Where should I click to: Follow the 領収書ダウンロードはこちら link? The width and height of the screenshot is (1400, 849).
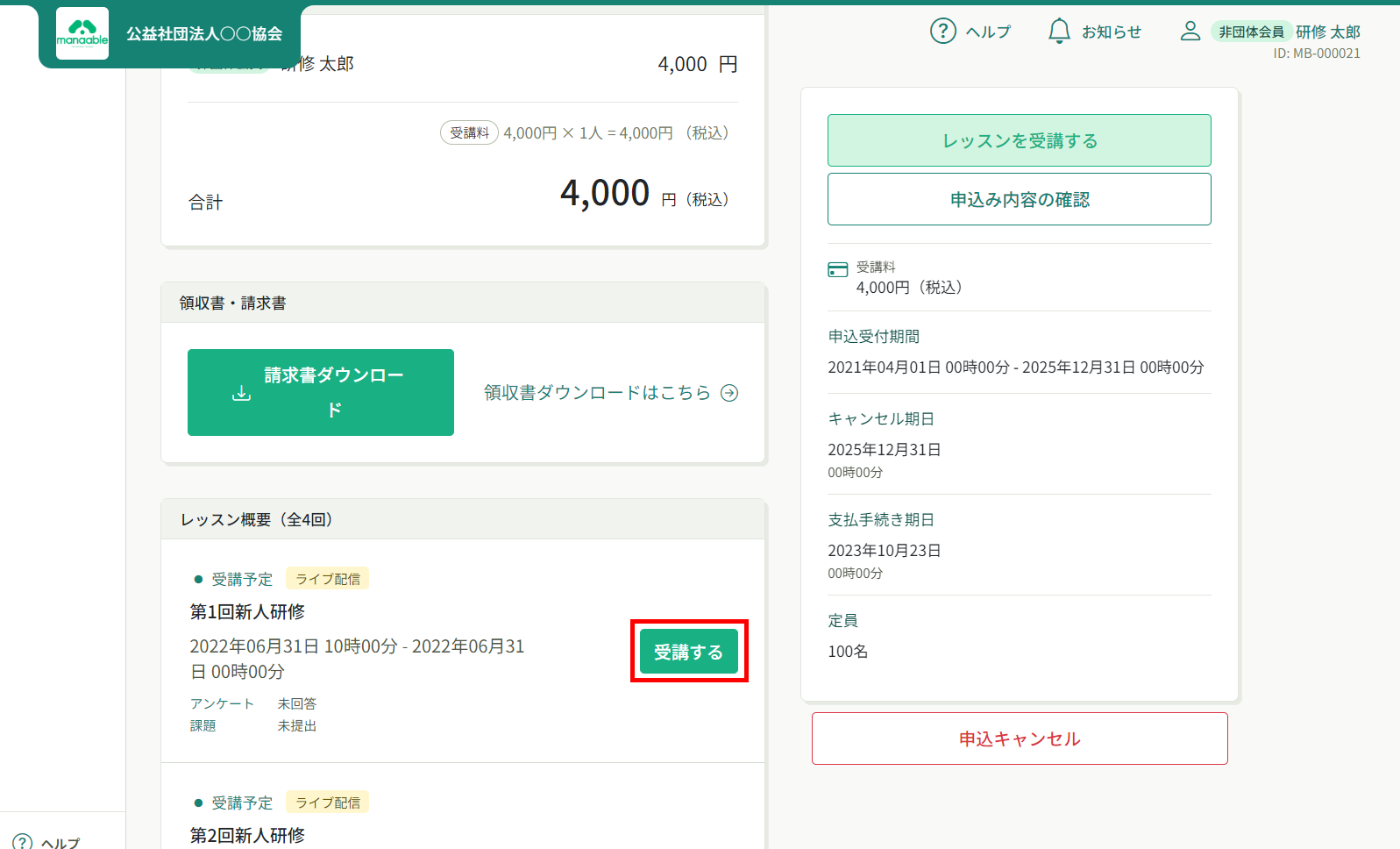click(x=597, y=393)
